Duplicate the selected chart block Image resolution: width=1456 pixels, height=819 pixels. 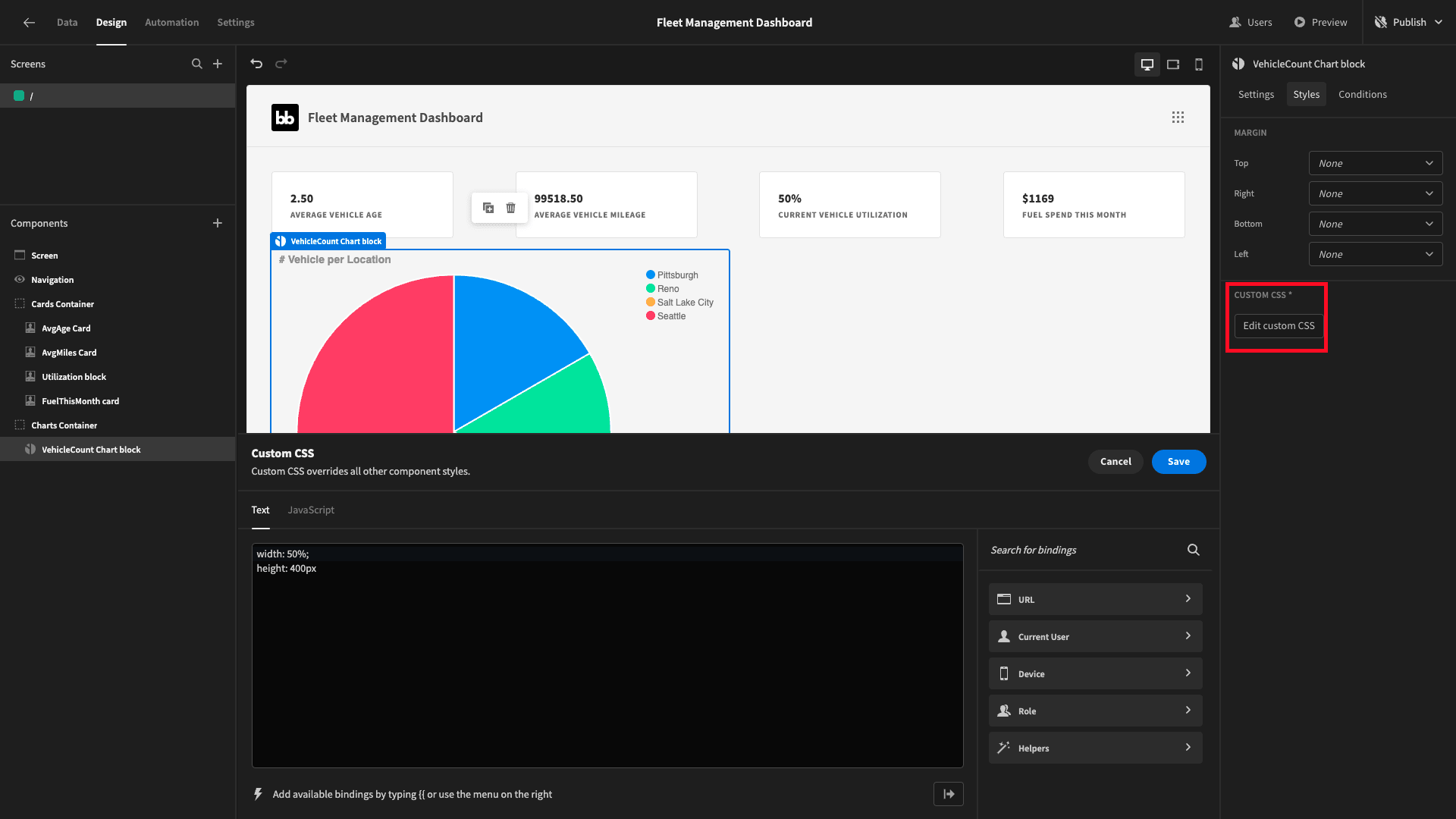pyautogui.click(x=488, y=208)
